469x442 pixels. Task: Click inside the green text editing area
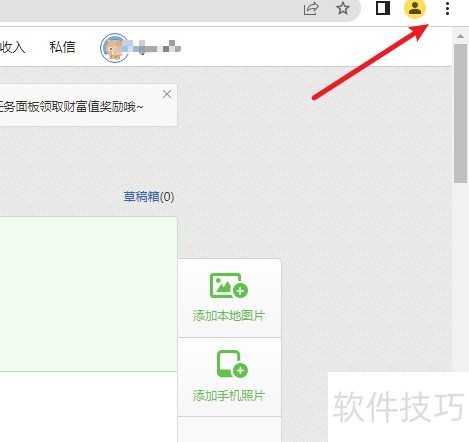click(88, 294)
